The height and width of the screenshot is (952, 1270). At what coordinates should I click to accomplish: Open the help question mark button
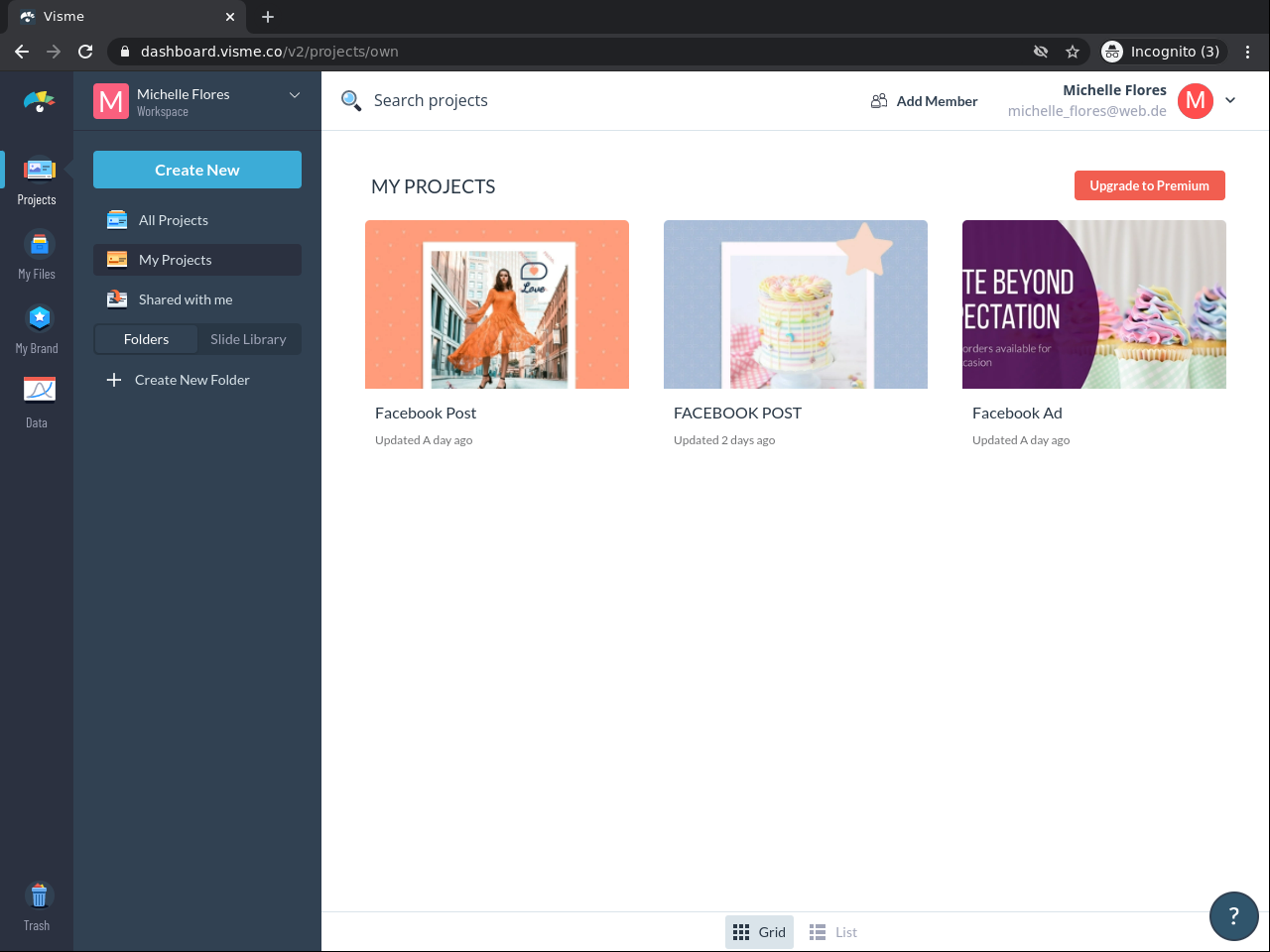1234,916
